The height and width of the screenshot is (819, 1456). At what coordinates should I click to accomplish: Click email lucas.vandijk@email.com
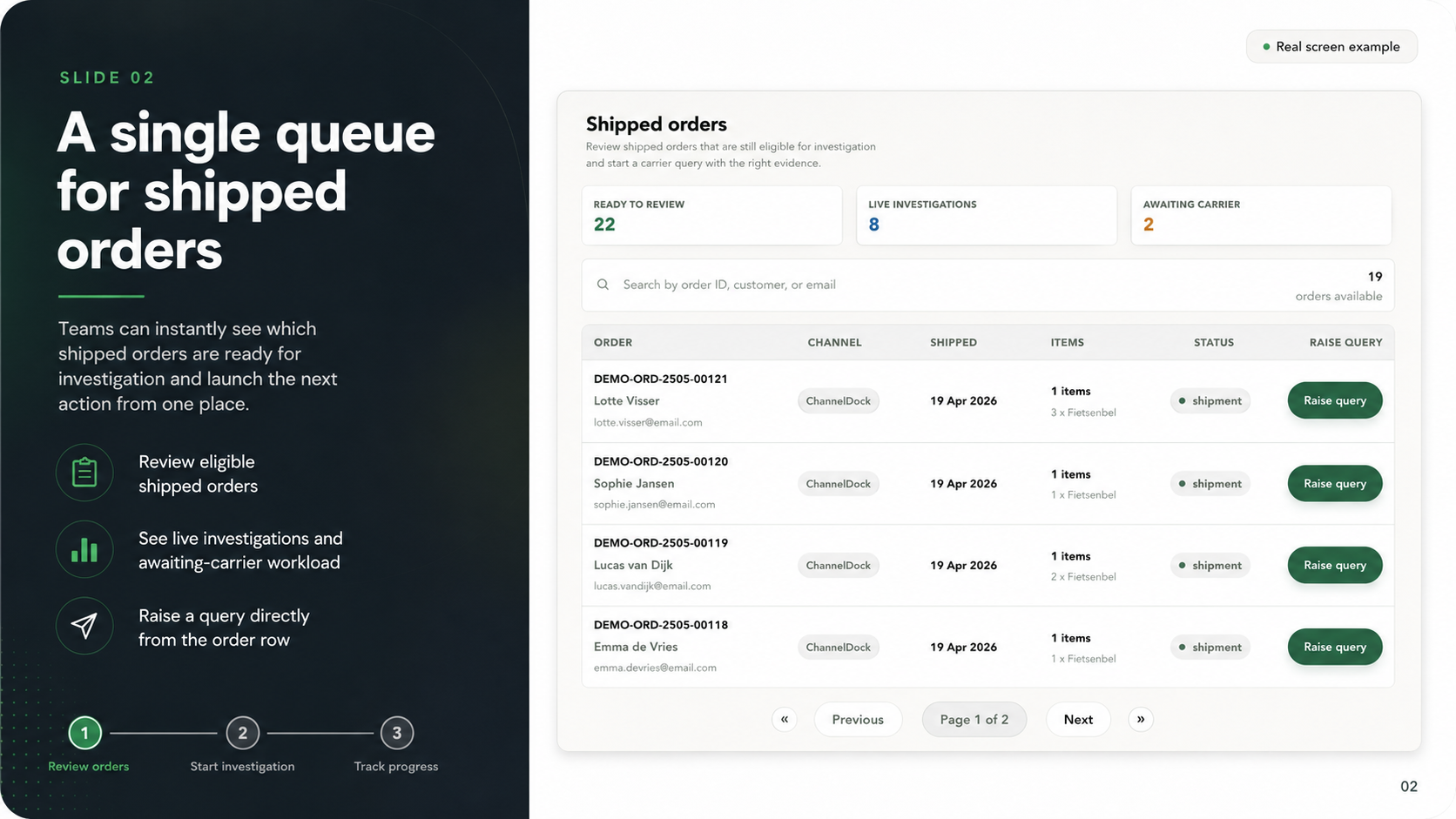click(x=652, y=586)
